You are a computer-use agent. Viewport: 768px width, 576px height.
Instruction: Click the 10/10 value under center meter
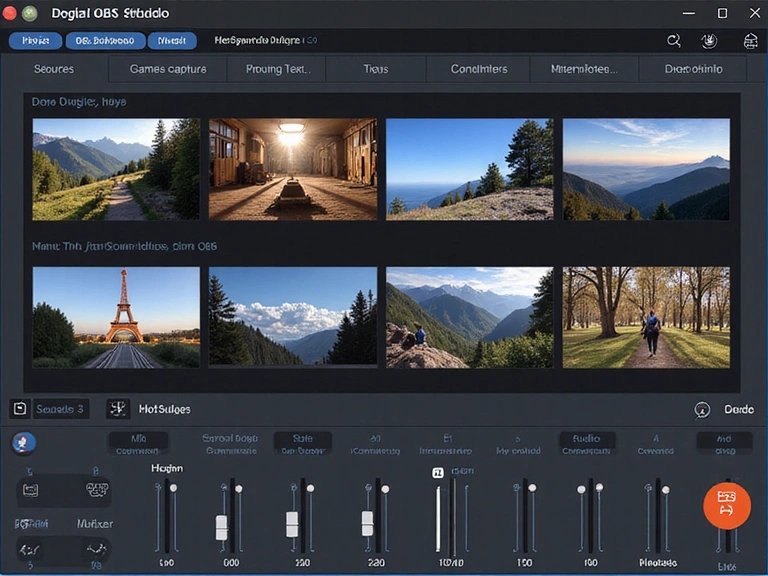(451, 563)
